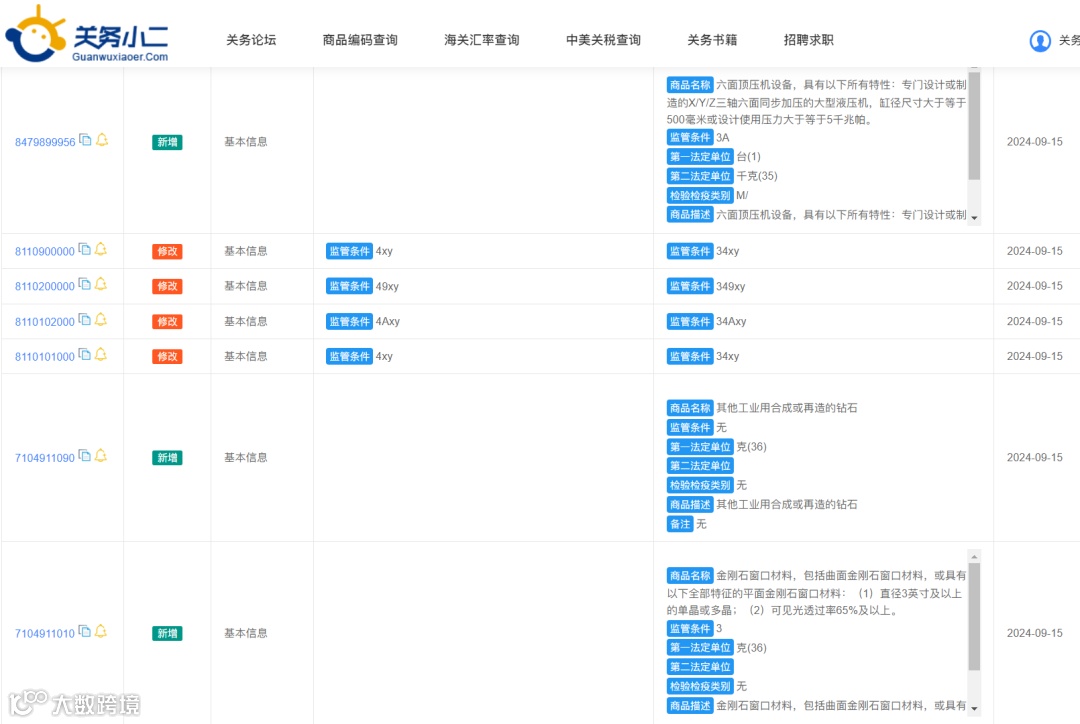Click bell alert icon next to 8110200000
Image resolution: width=1080 pixels, height=724 pixels.
pyautogui.click(x=101, y=284)
